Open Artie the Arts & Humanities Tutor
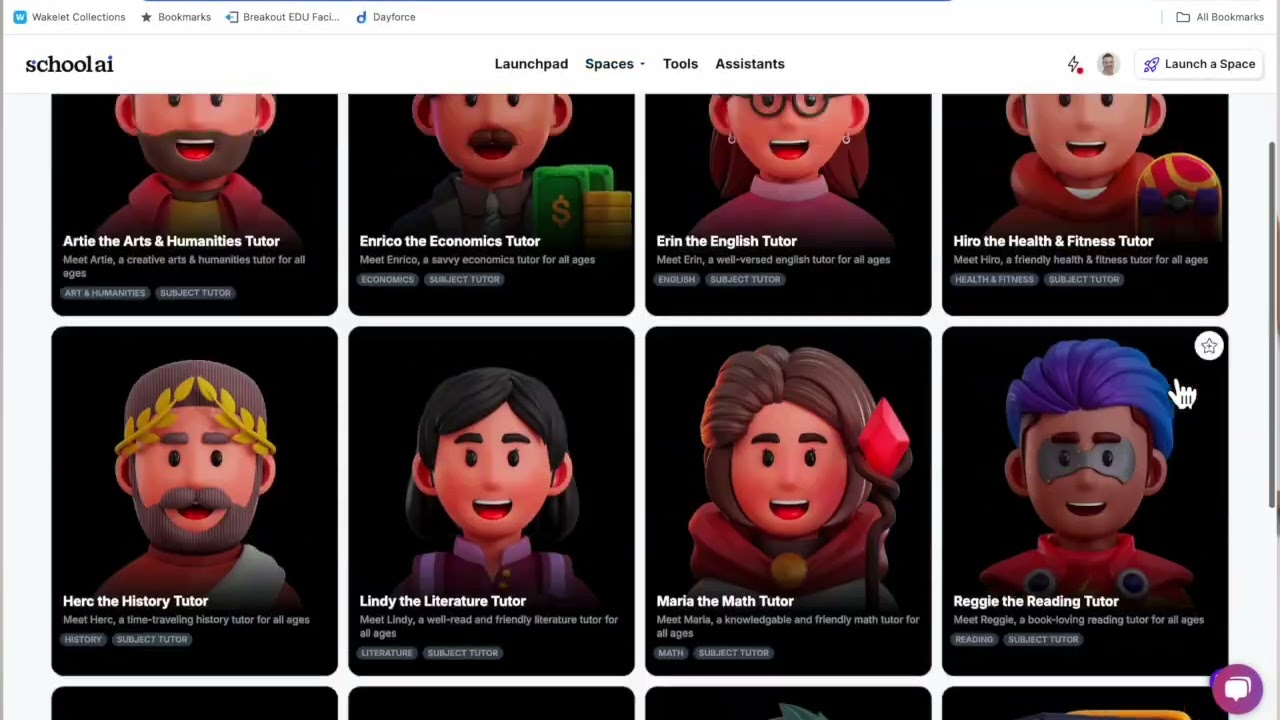The image size is (1280, 720). pos(194,204)
